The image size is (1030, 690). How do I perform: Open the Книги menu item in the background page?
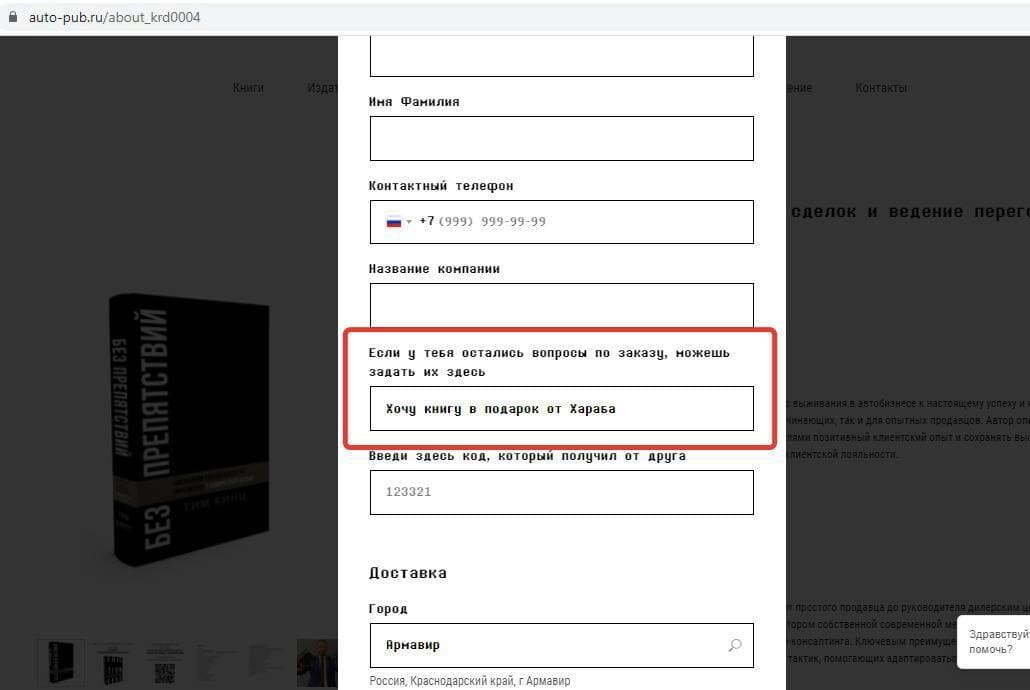(x=248, y=87)
